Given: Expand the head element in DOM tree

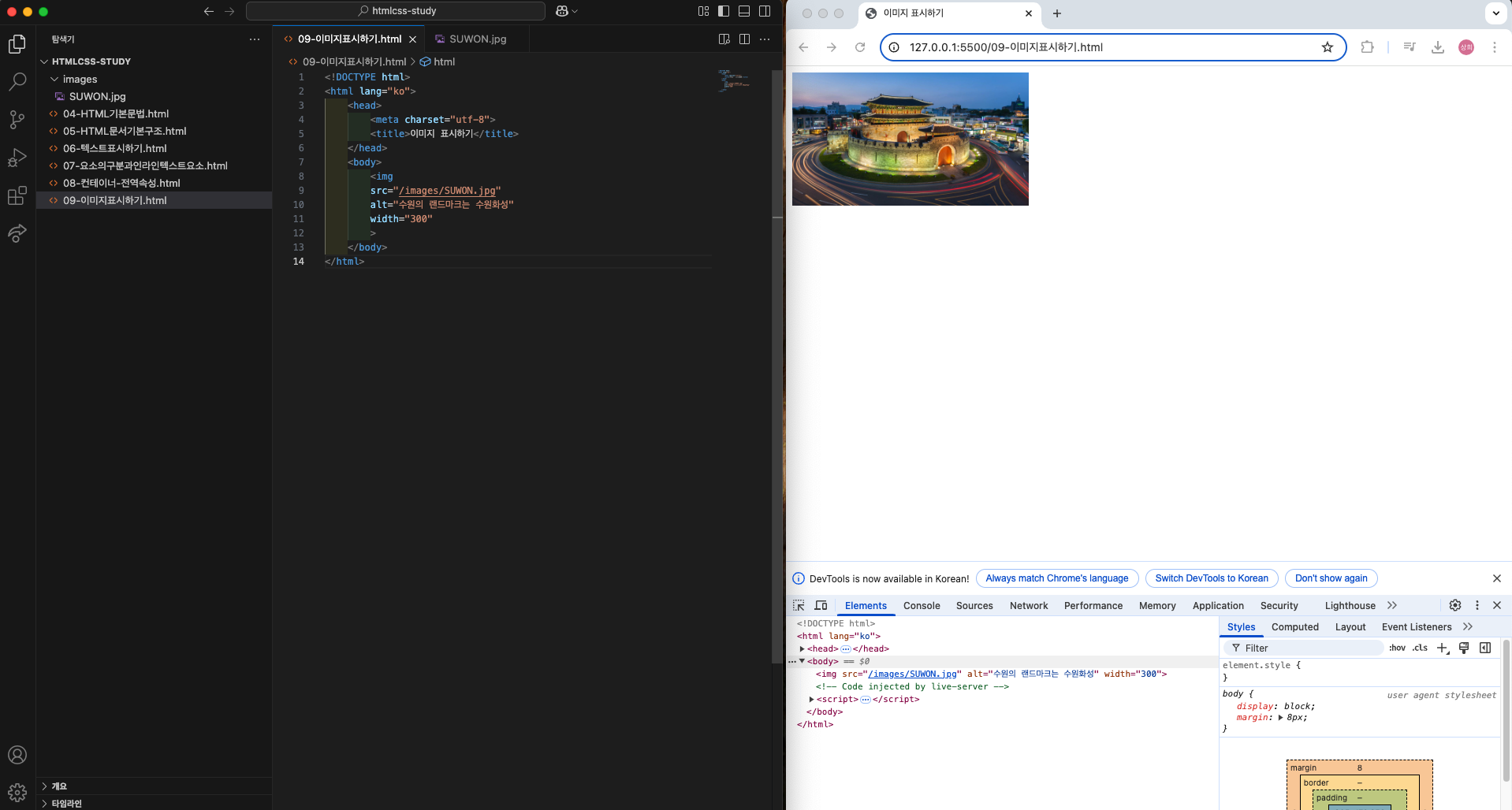Looking at the screenshot, I should tap(803, 649).
